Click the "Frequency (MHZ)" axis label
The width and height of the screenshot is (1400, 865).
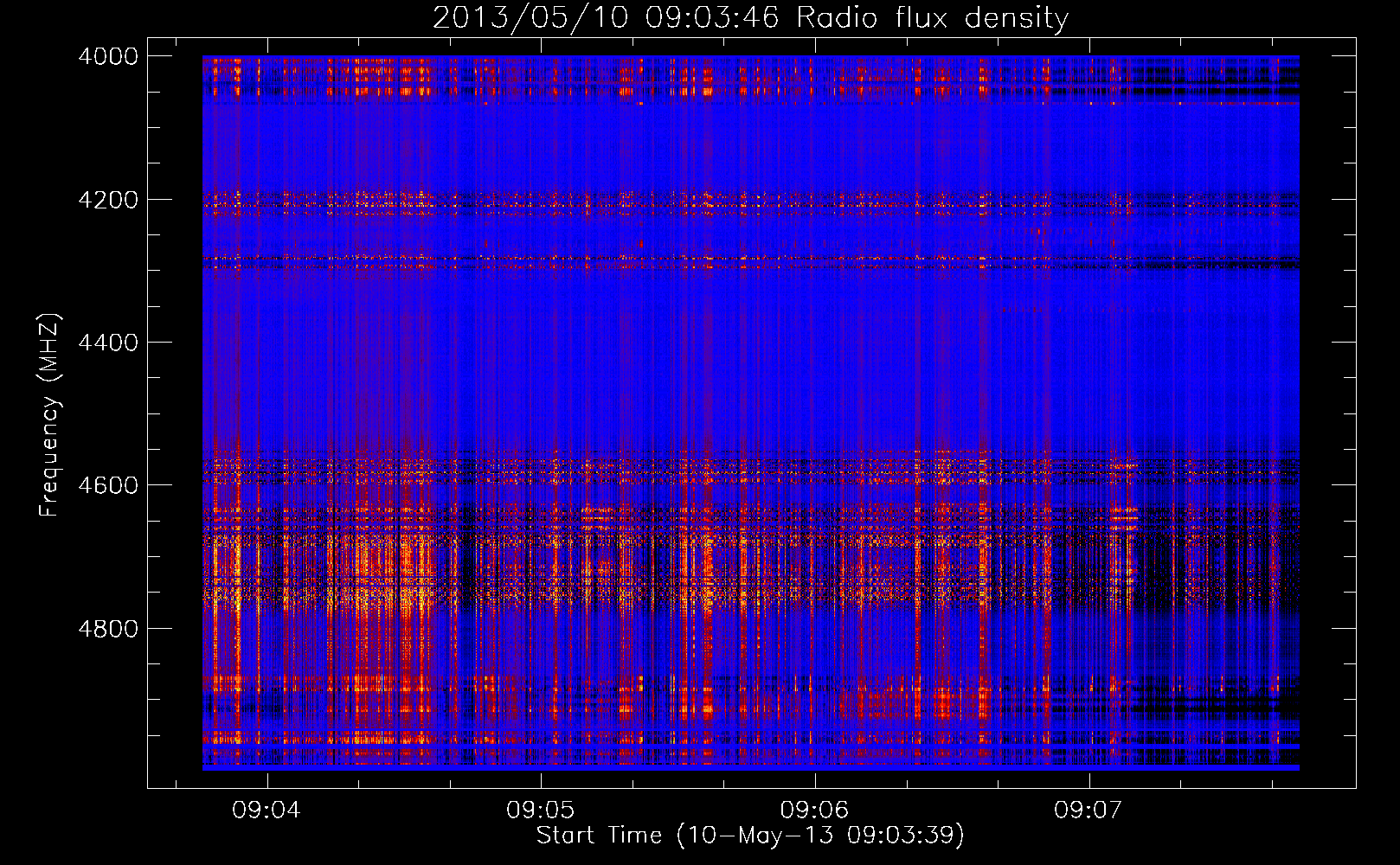point(49,415)
